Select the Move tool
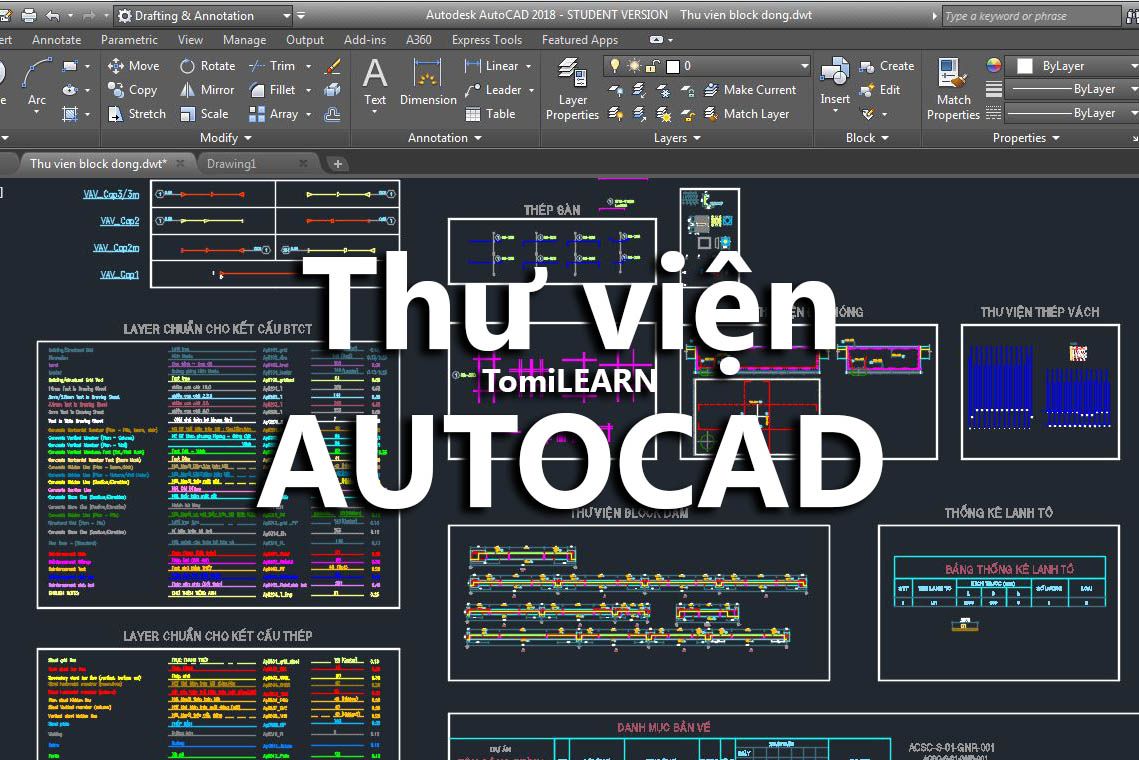This screenshot has width=1139, height=760. click(133, 66)
